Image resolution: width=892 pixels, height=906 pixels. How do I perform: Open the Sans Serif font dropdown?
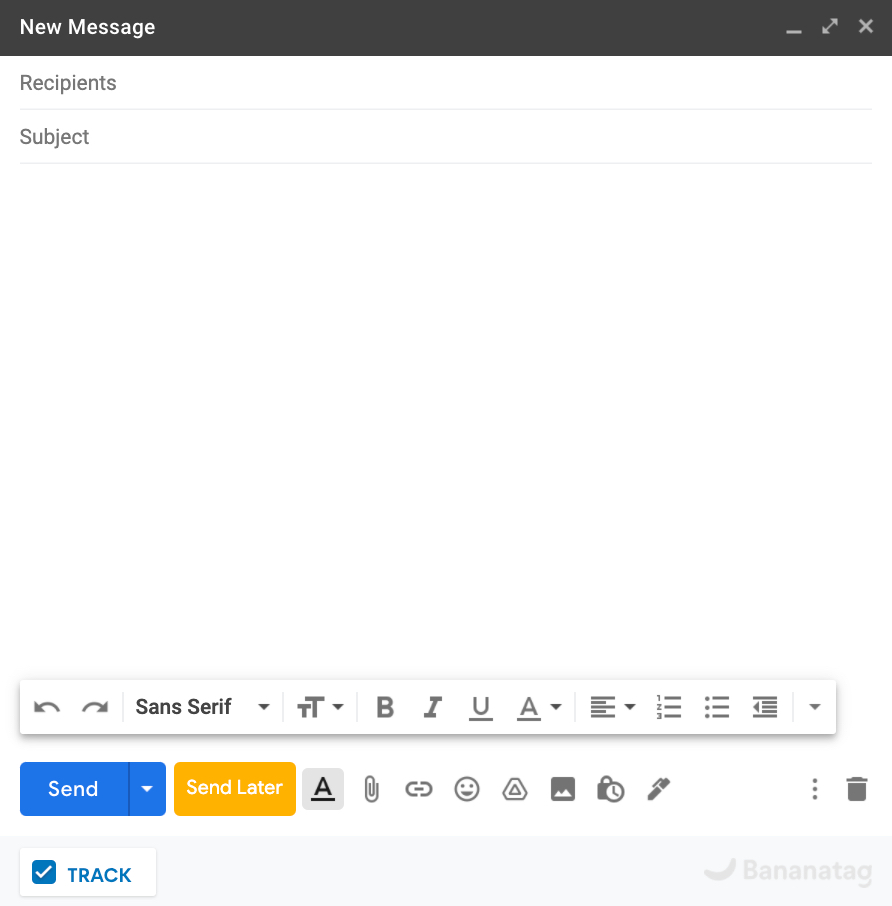(203, 707)
